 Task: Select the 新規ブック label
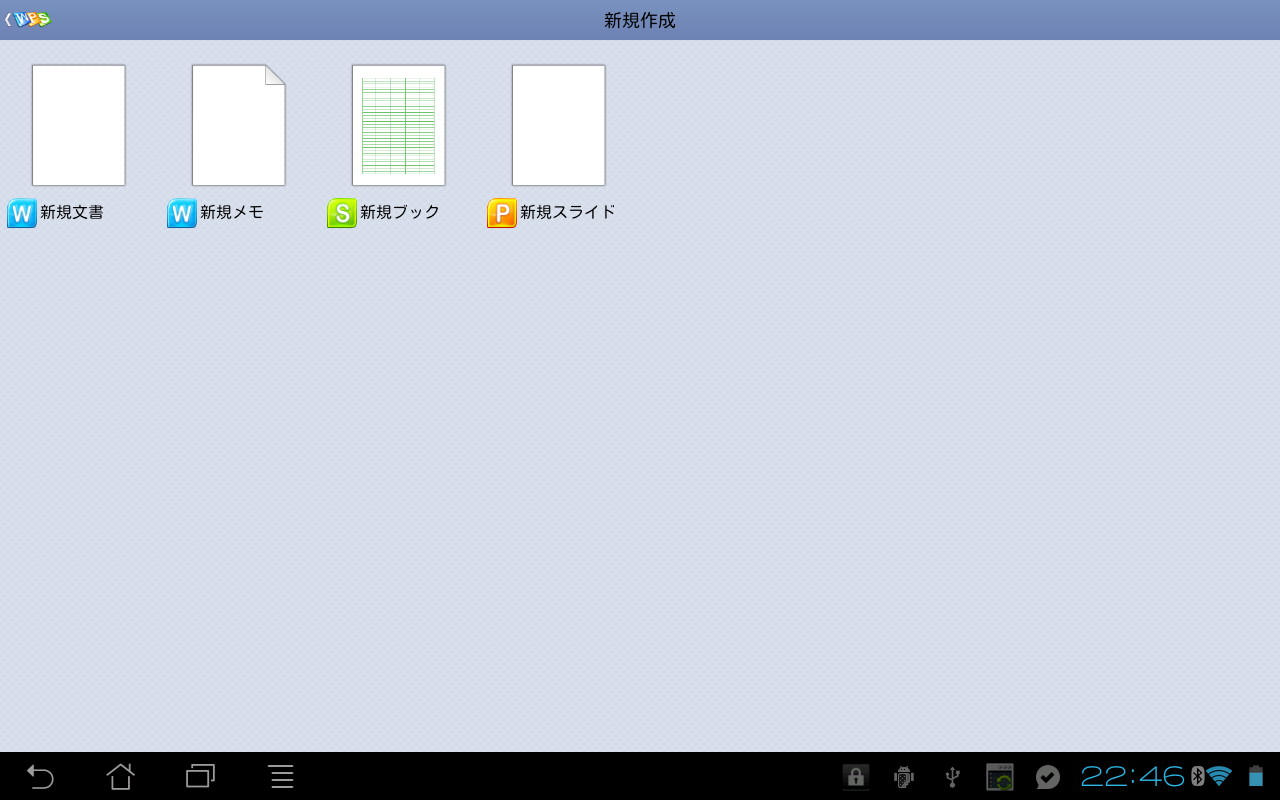(x=400, y=212)
